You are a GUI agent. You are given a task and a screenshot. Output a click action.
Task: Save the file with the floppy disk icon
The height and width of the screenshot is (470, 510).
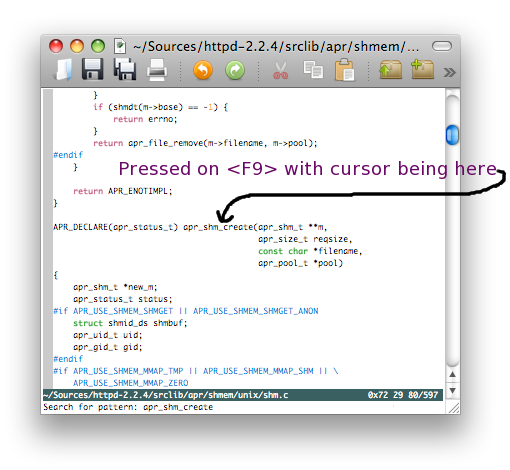coord(92,69)
